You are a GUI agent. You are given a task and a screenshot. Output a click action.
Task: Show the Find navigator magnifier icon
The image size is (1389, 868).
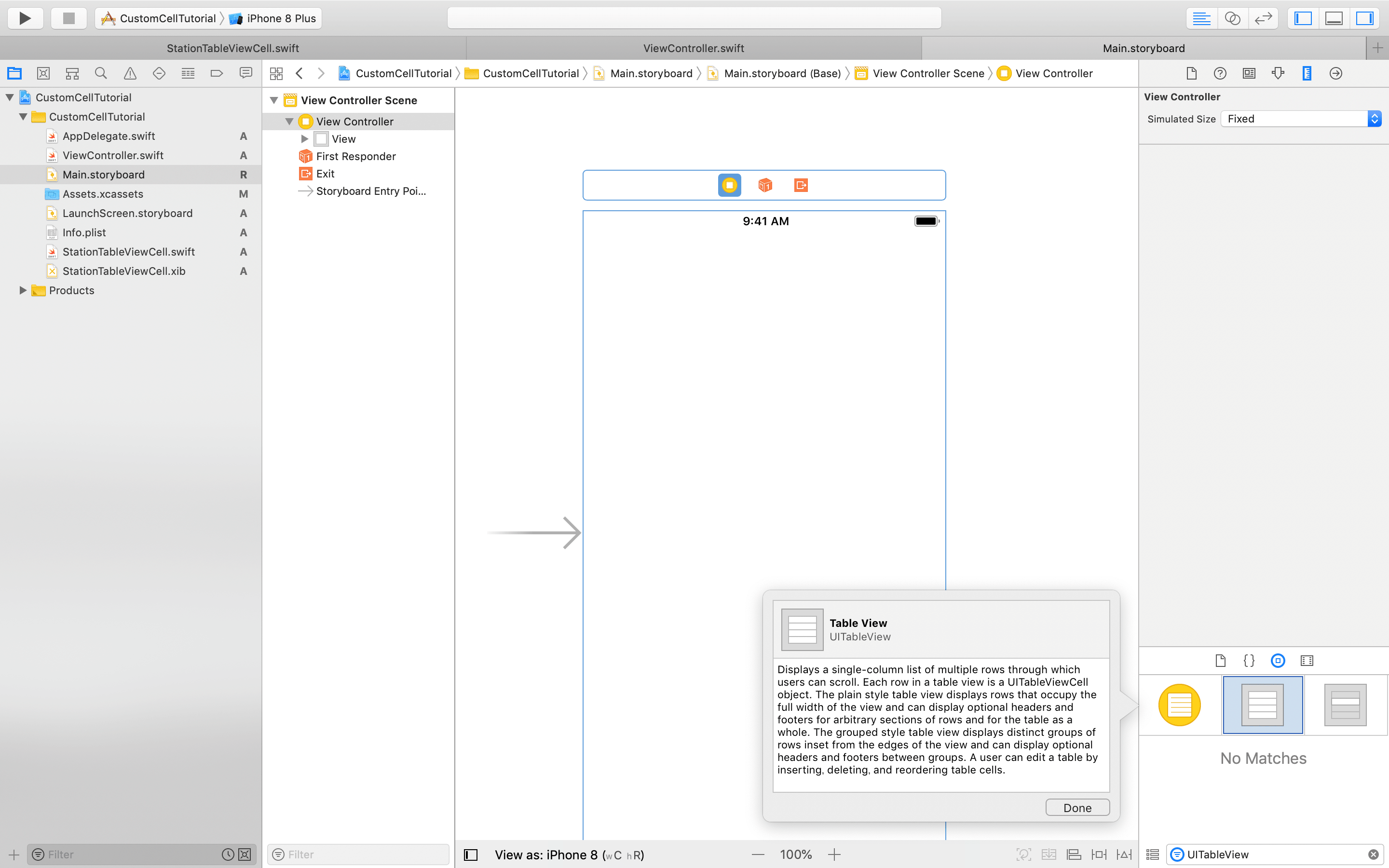(101, 73)
